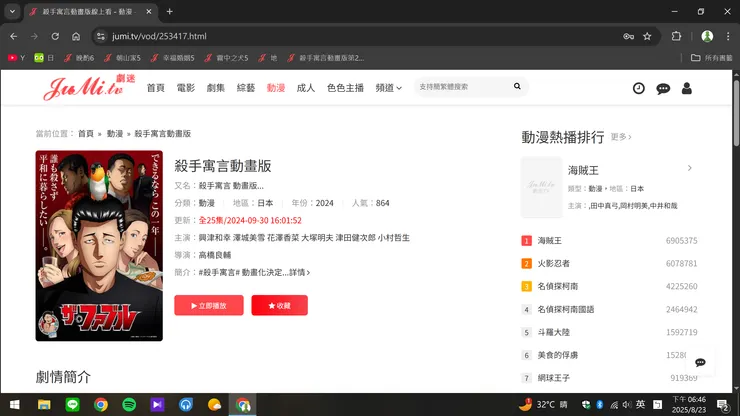Open the 首頁 breadcrumb link
Viewport: 740px width, 416px height.
tap(85, 134)
